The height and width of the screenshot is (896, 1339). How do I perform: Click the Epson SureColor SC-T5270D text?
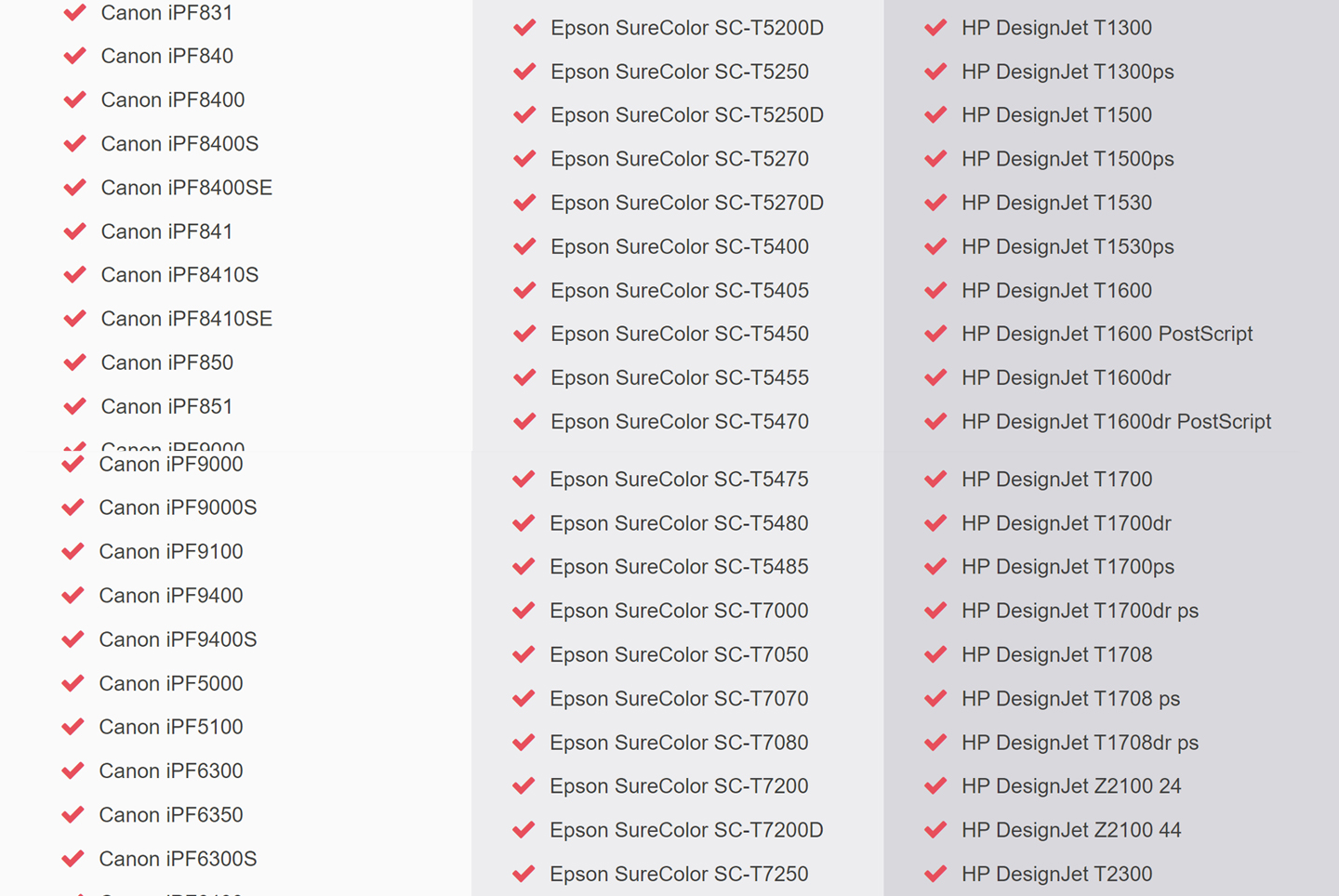click(686, 203)
